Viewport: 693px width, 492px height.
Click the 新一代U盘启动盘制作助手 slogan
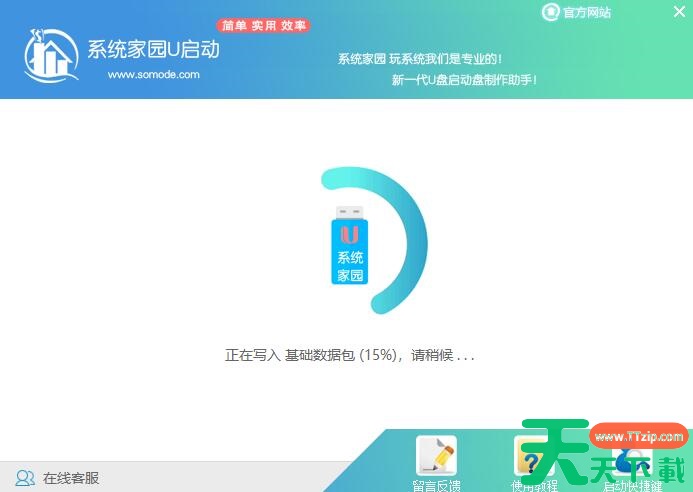[464, 80]
